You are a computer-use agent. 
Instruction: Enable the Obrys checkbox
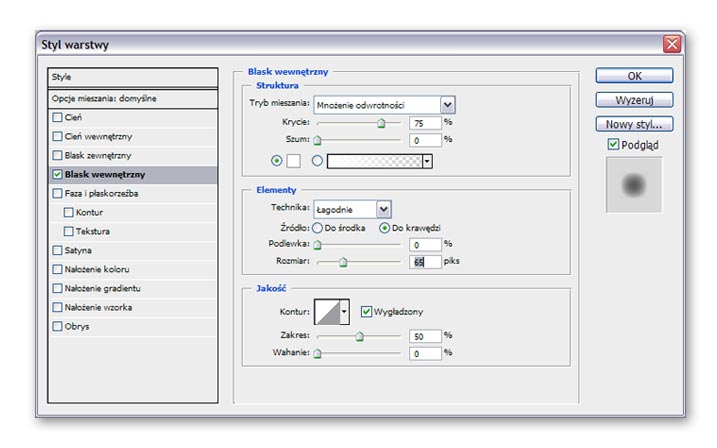click(57, 326)
